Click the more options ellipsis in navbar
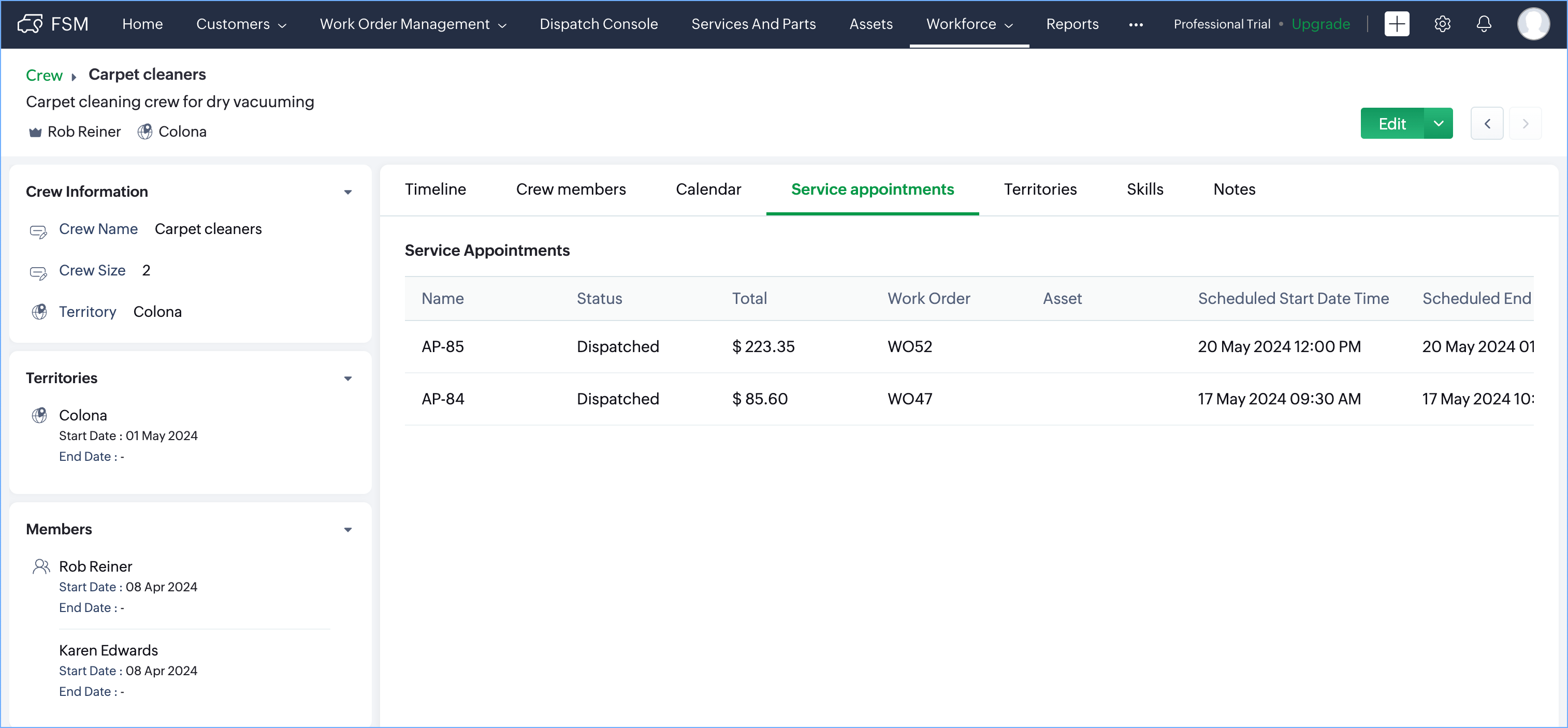This screenshot has width=1568, height=728. [1135, 24]
